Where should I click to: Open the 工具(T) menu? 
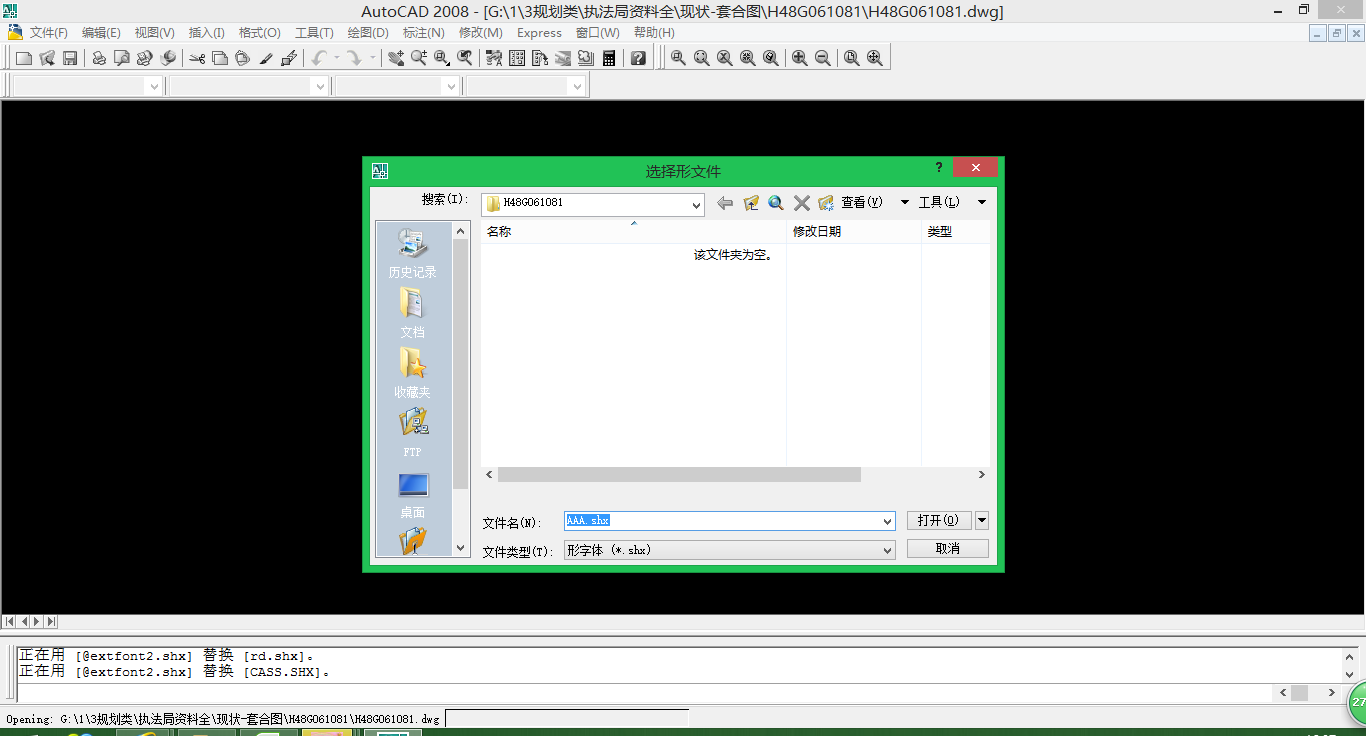coord(314,33)
